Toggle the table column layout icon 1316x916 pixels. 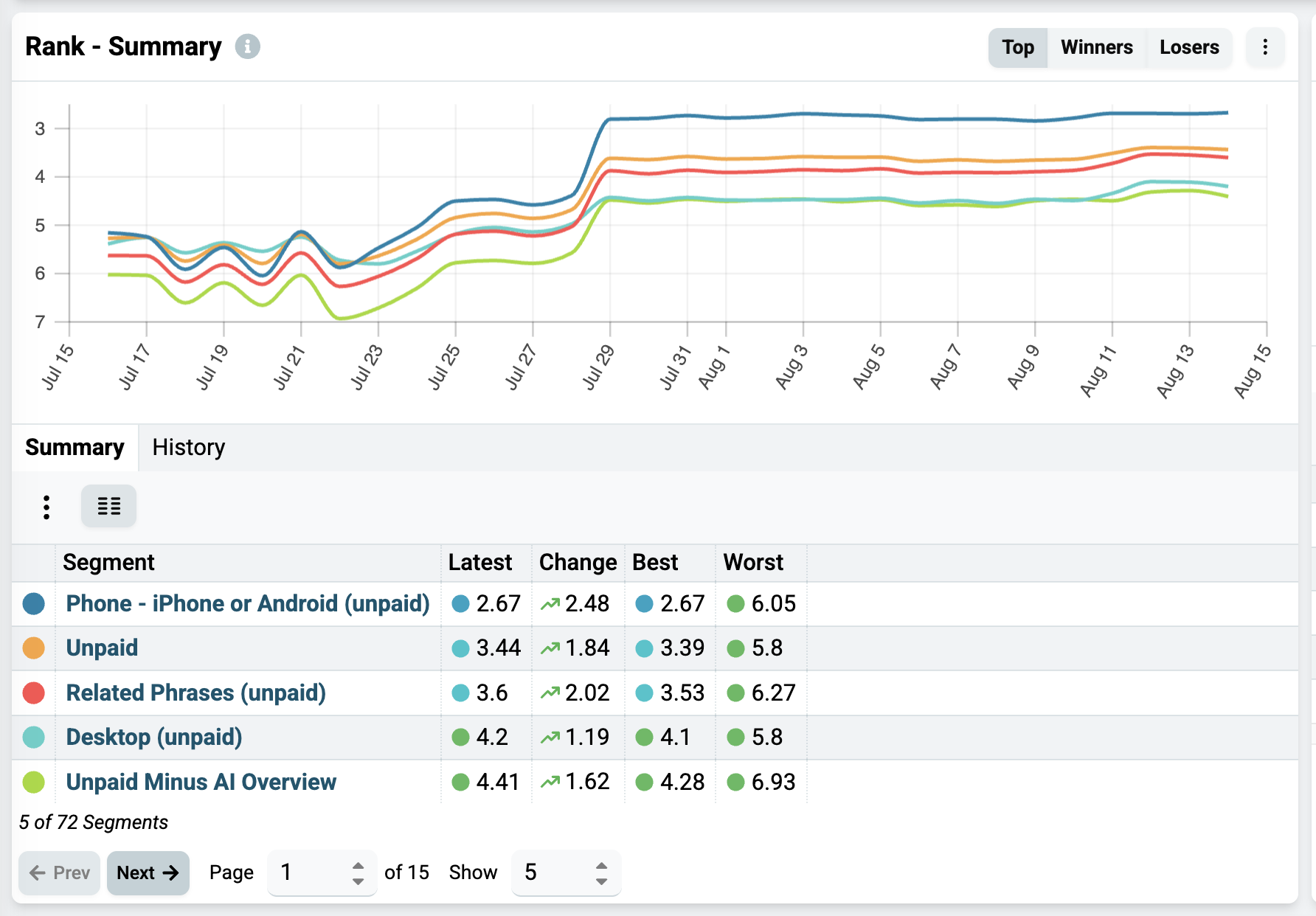click(109, 506)
